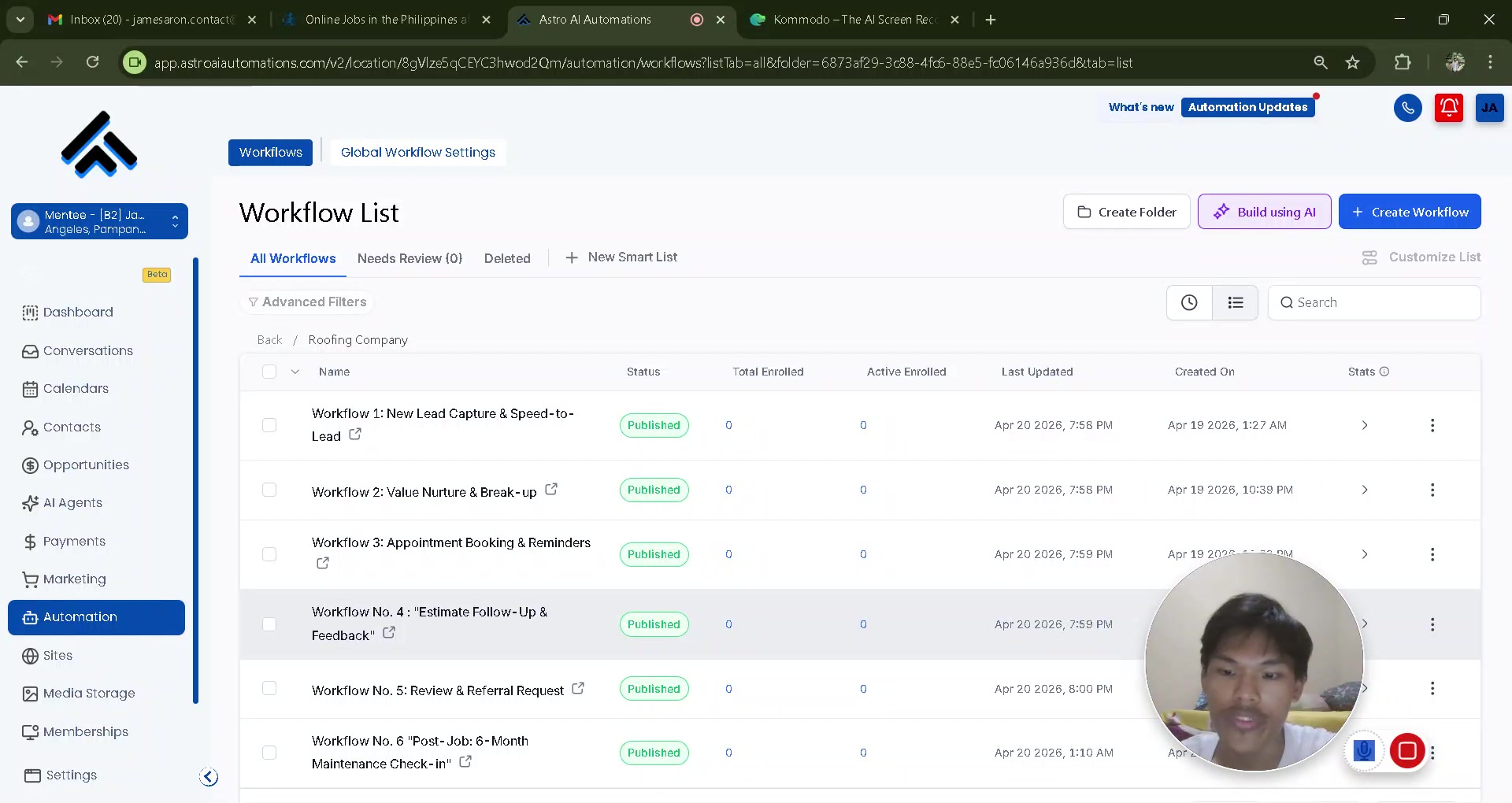Expand the Mentee account location switcher
1512x803 pixels.
(99, 221)
